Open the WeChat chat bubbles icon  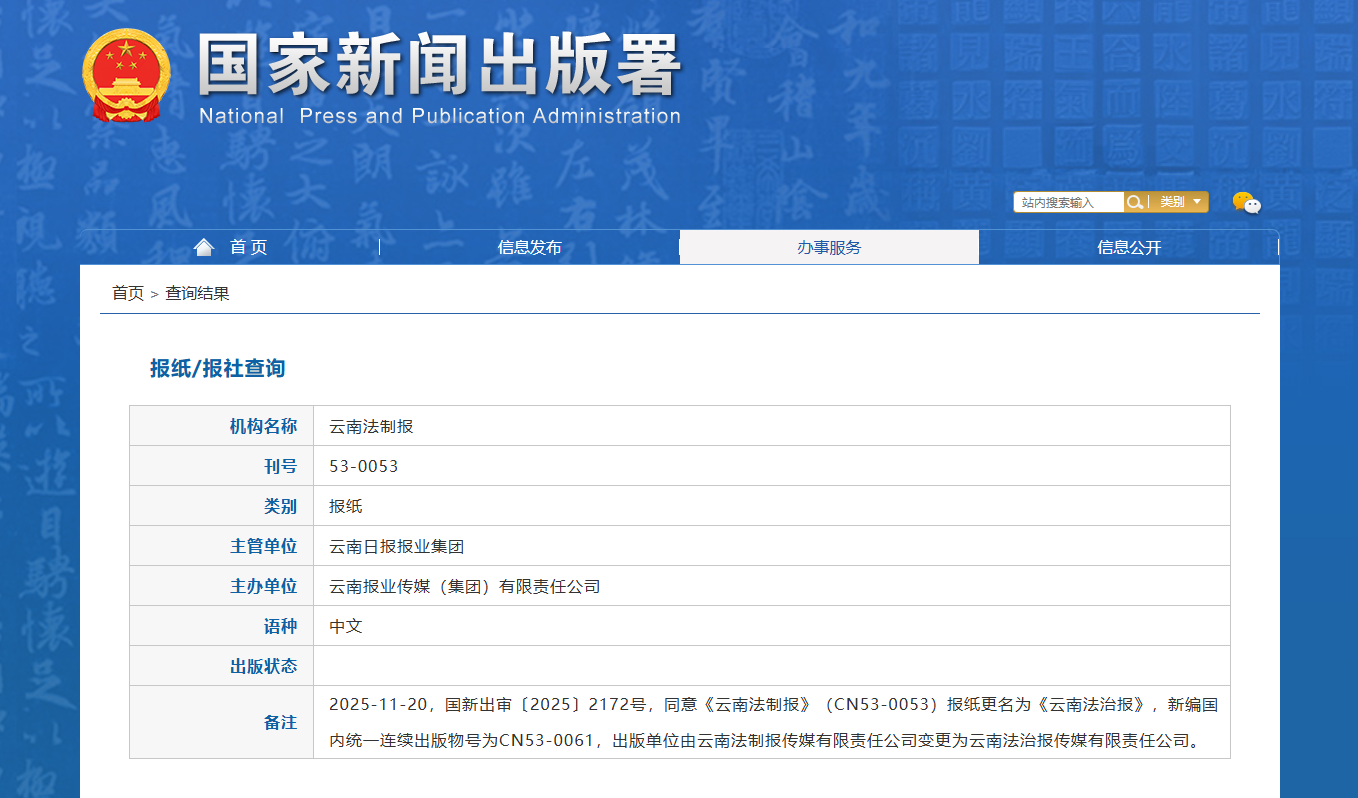(x=1246, y=203)
